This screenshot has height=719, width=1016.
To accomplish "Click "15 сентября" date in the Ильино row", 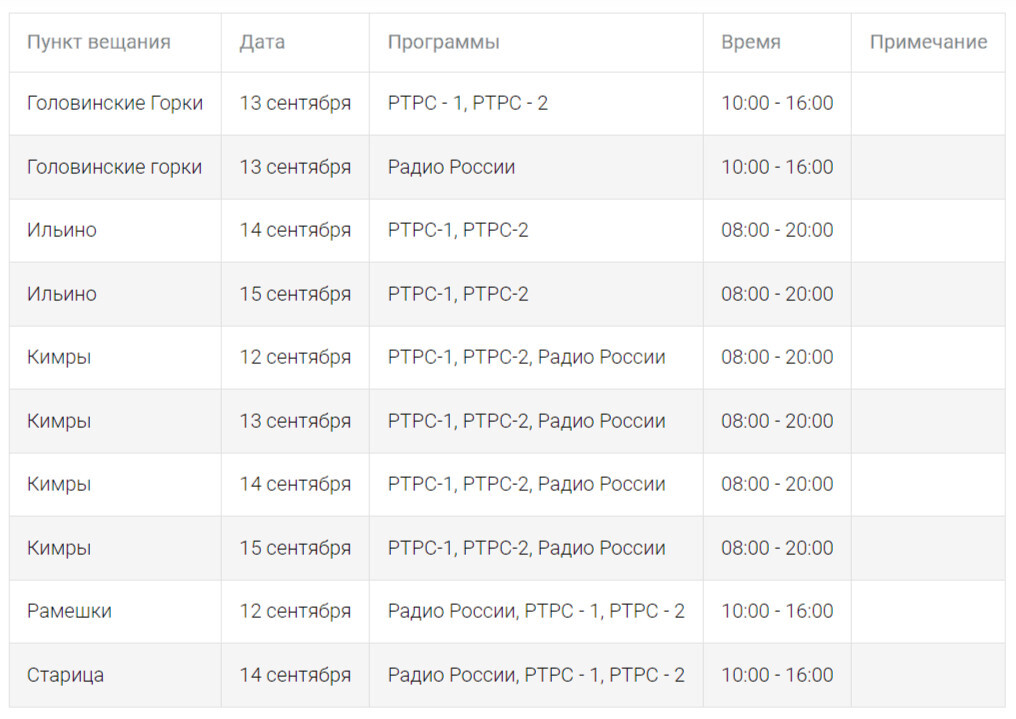I will (295, 294).
